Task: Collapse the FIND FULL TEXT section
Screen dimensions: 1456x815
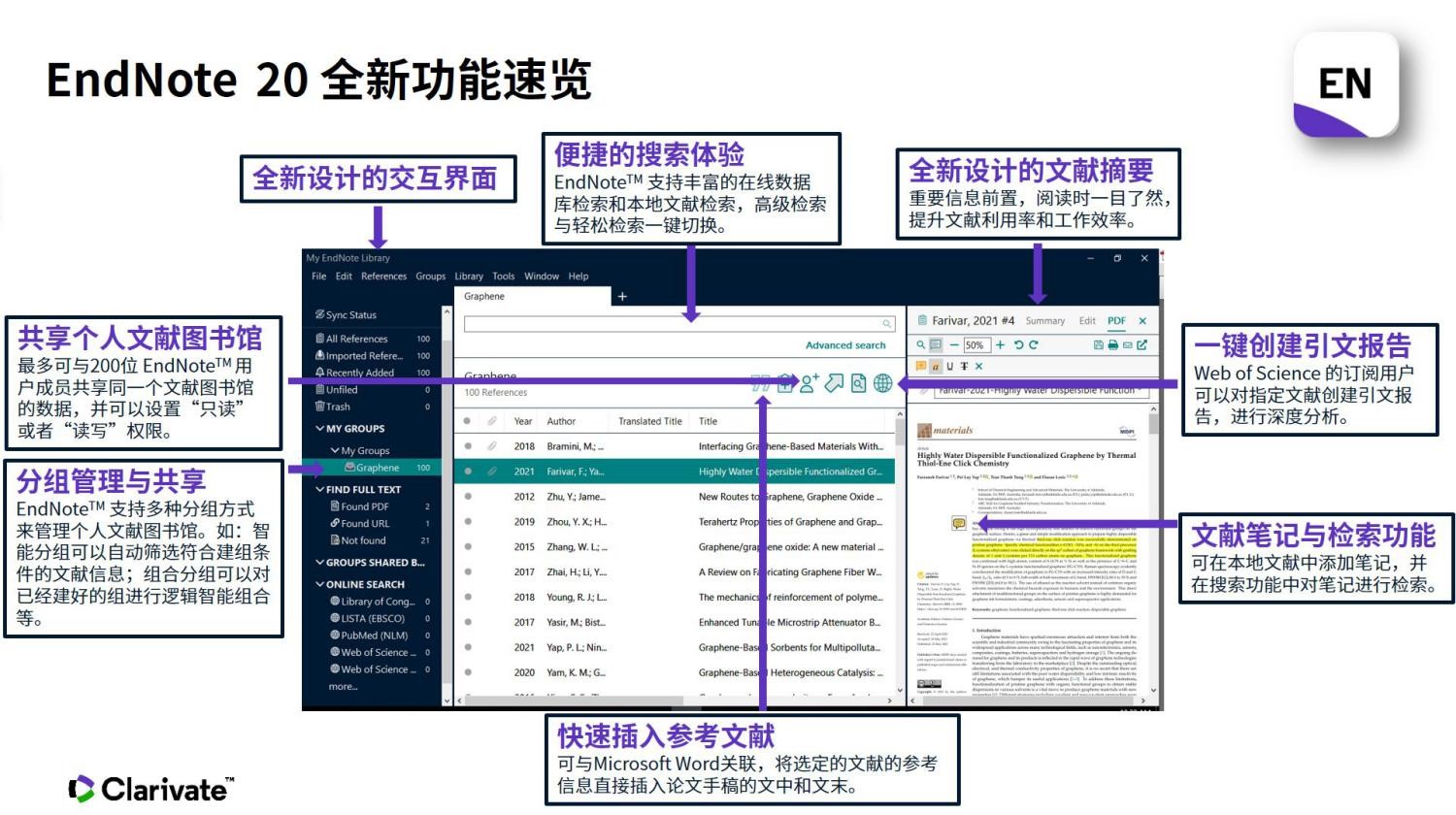Action: pyautogui.click(x=319, y=490)
